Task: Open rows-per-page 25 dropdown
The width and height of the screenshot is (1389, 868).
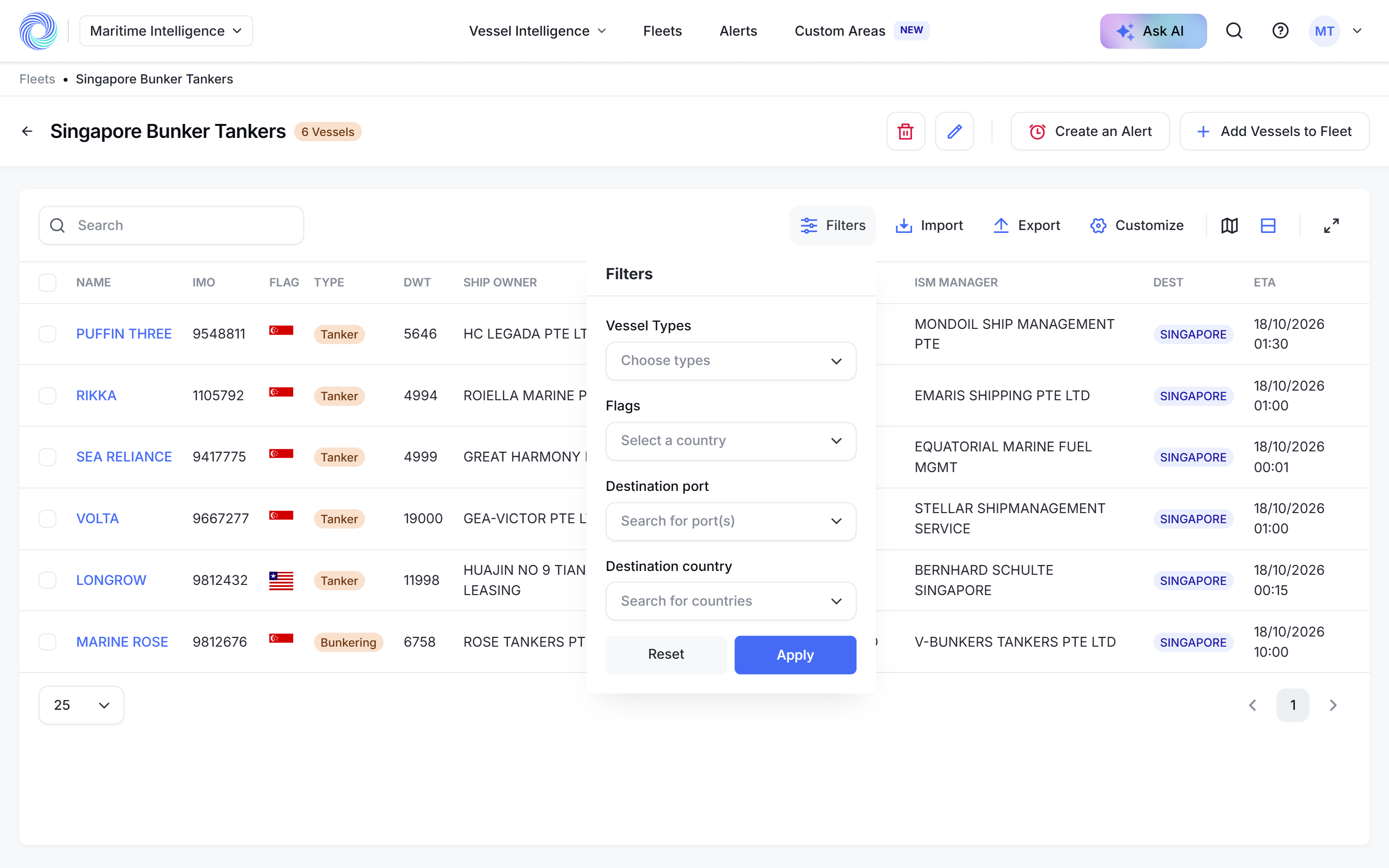Action: click(x=81, y=705)
